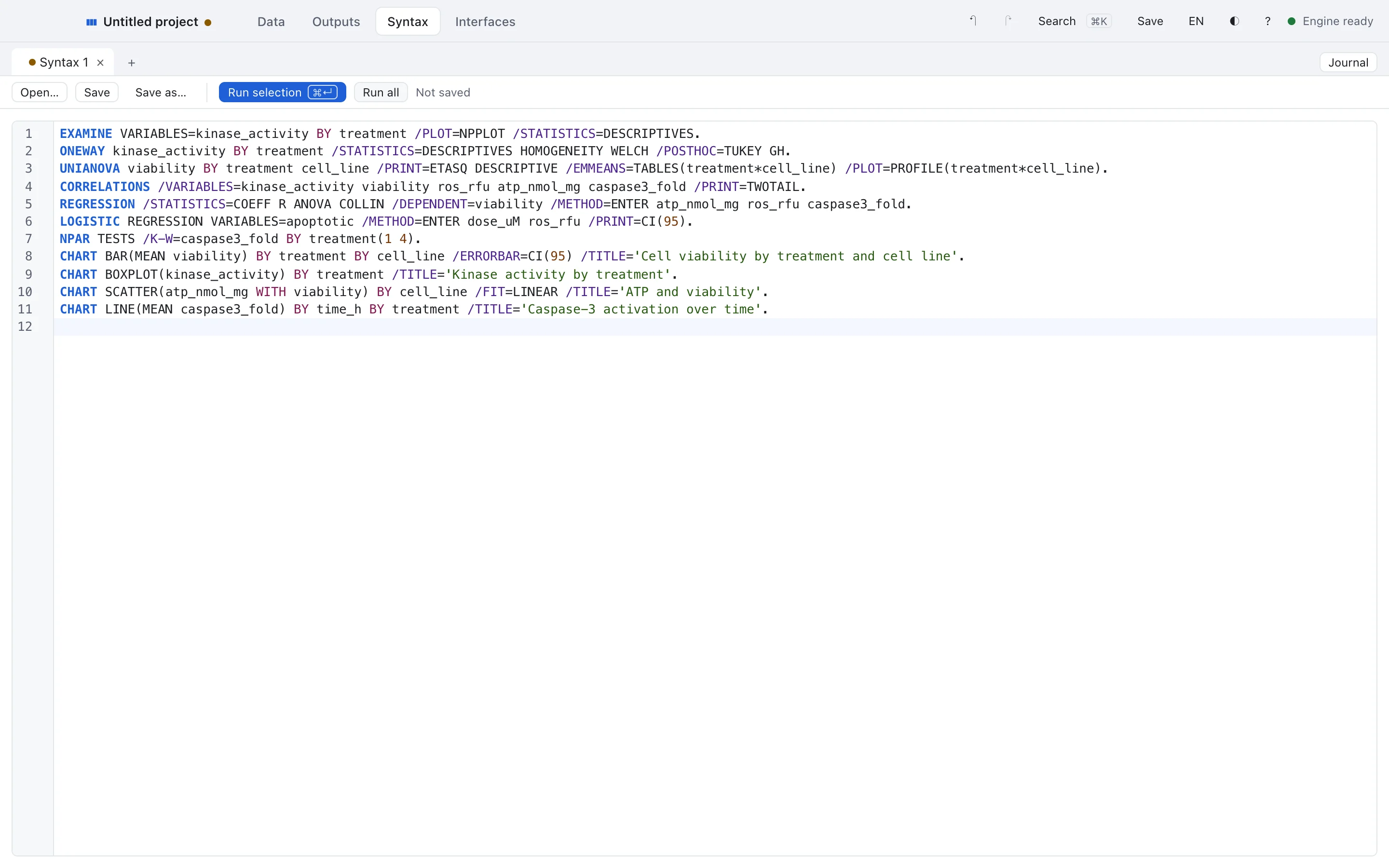Click the undo arrow icon
The image size is (1389, 868).
(x=973, y=21)
